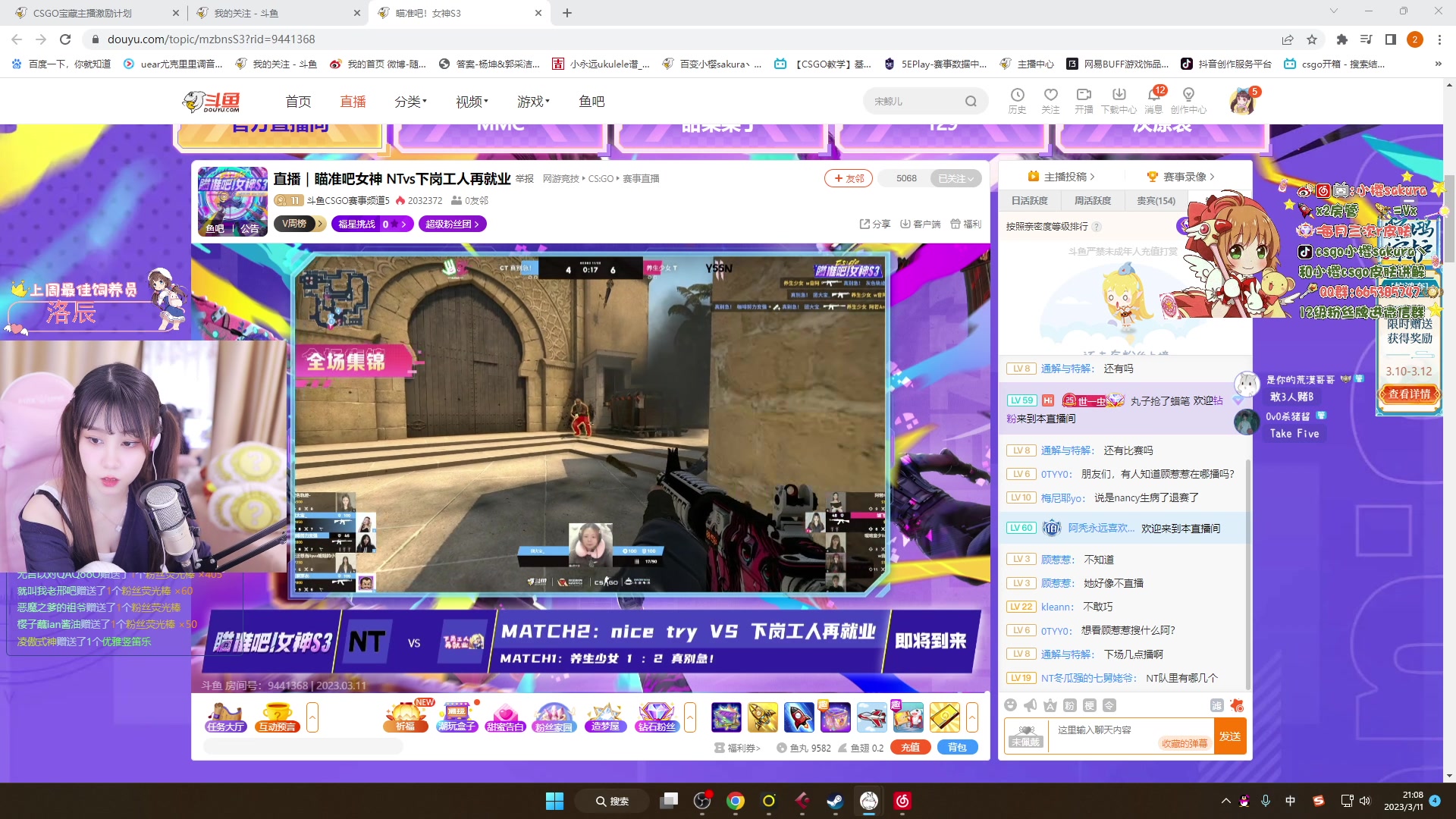Screen dimensions: 1456x819
Task: Toggle the 滤 danmaku filter in chat toolbar
Action: pyautogui.click(x=1216, y=705)
